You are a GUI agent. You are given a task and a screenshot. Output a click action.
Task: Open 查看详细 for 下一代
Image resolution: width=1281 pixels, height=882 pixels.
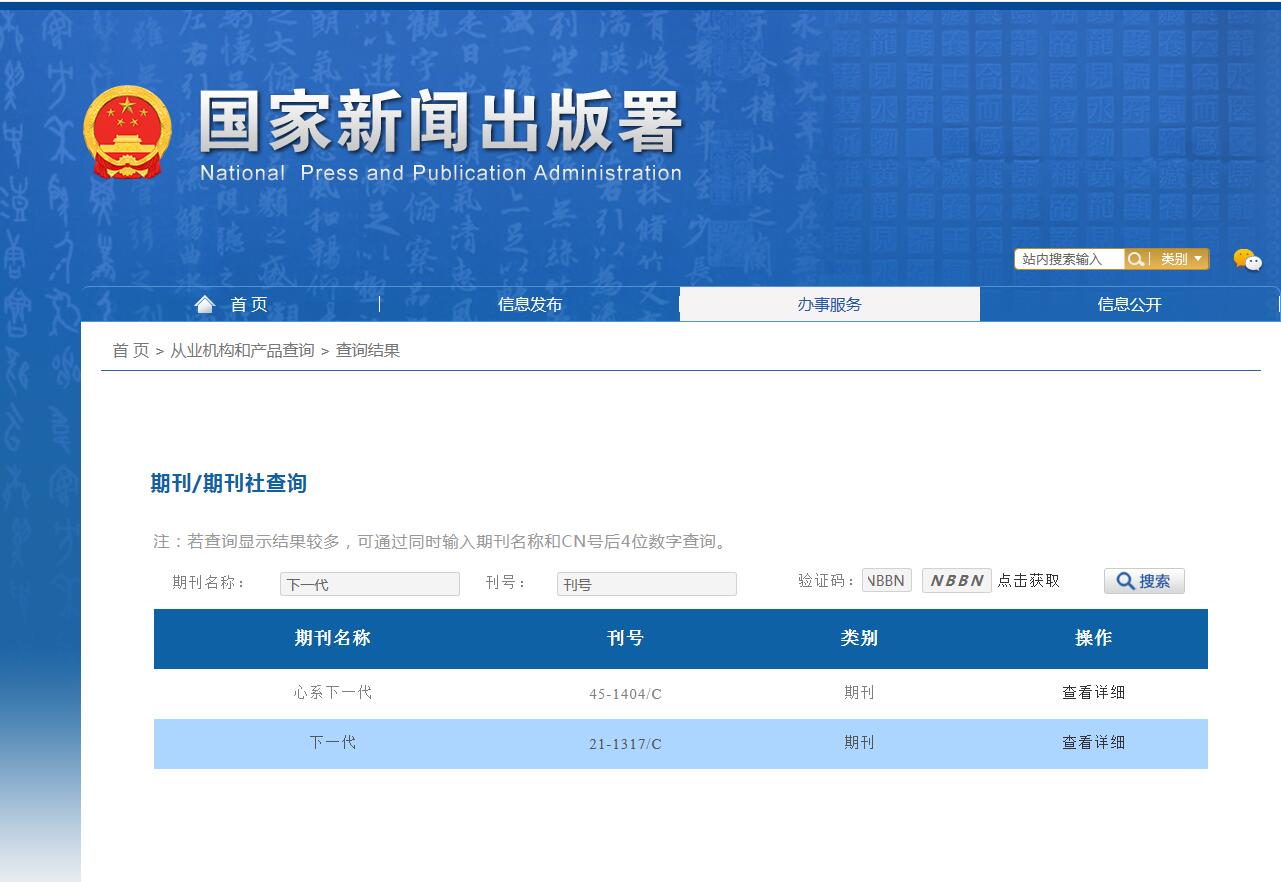click(x=1093, y=743)
